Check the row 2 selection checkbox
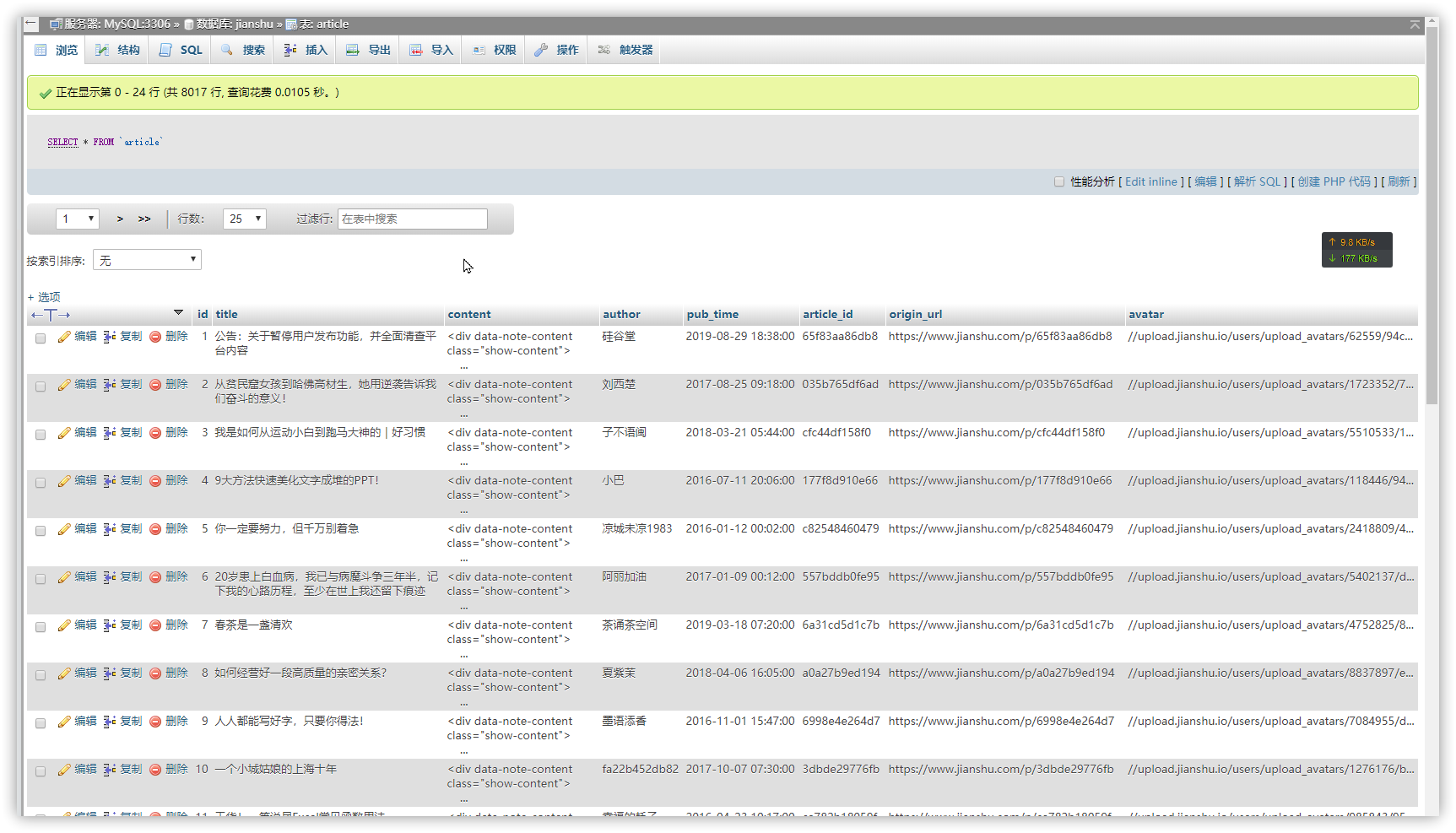Screen dimensions: 1456x833 click(40, 387)
